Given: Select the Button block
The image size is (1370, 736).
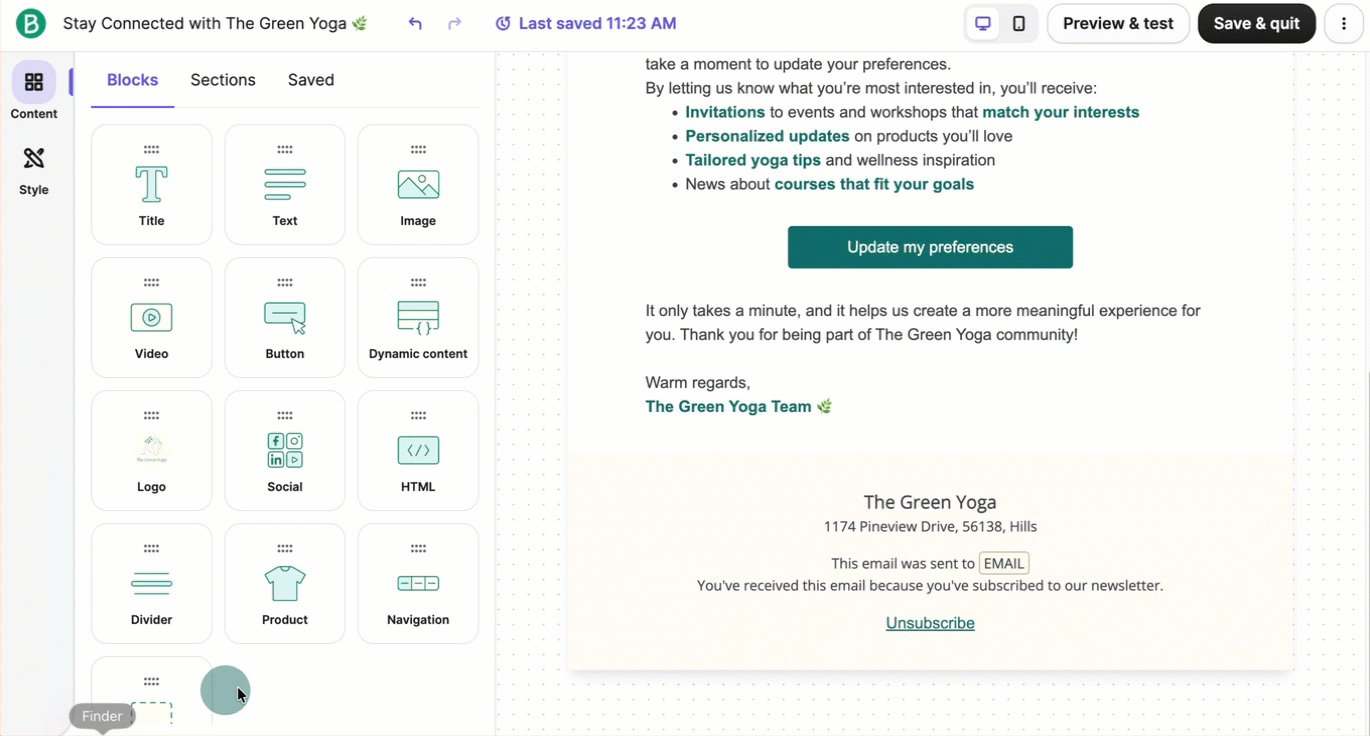Looking at the screenshot, I should [285, 317].
